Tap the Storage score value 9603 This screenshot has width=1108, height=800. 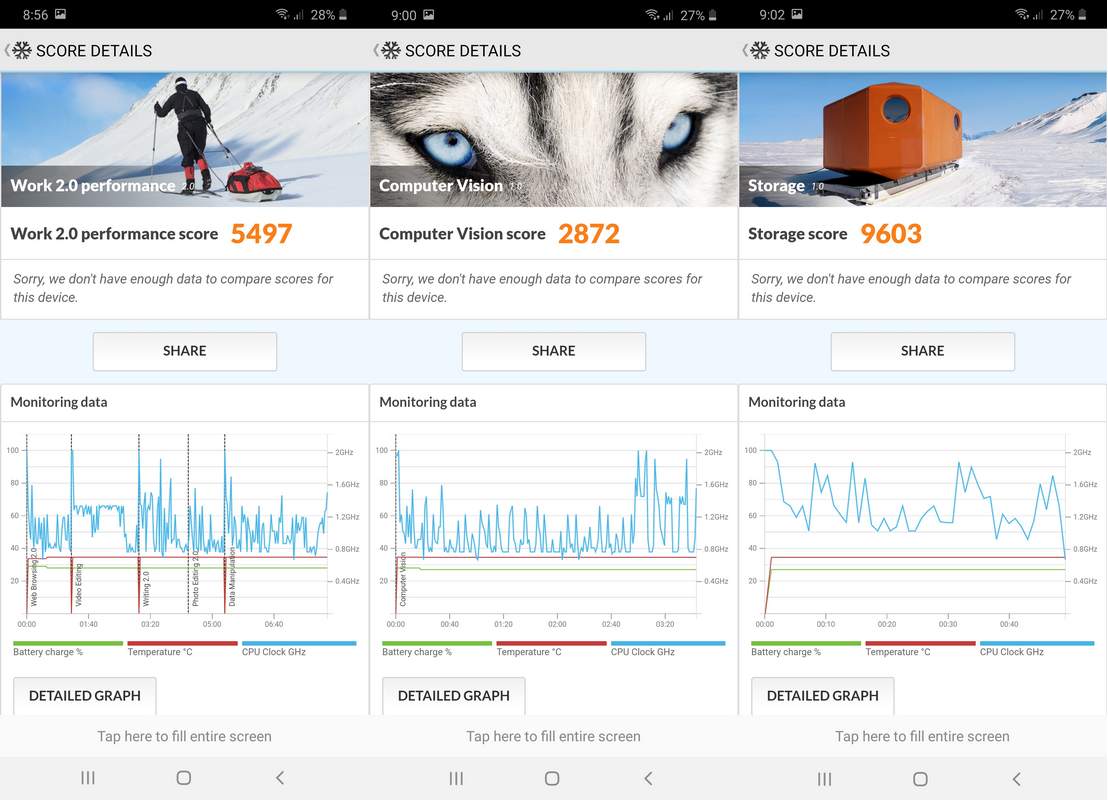pyautogui.click(x=891, y=234)
